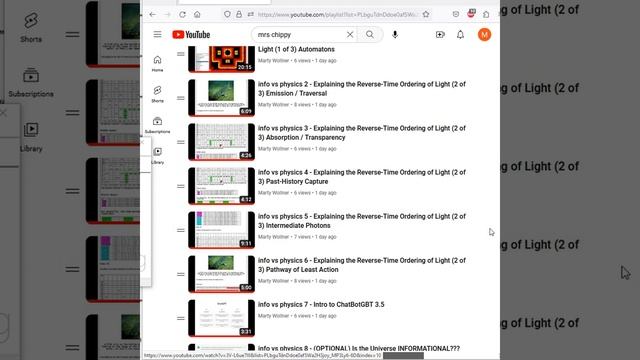Go to Home in YouTube sidebar

158,63
